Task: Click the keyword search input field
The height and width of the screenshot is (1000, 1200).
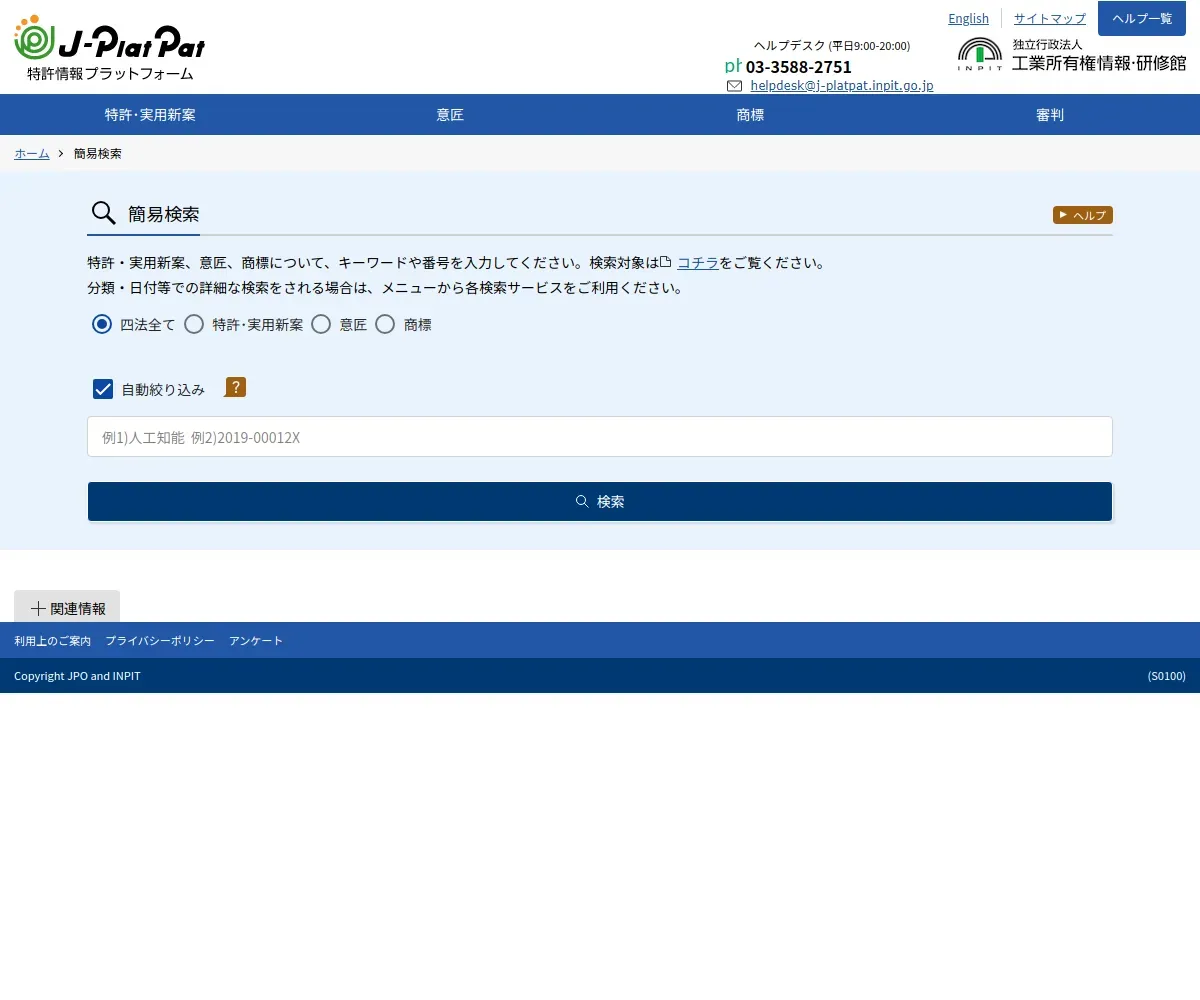Action: pos(600,437)
